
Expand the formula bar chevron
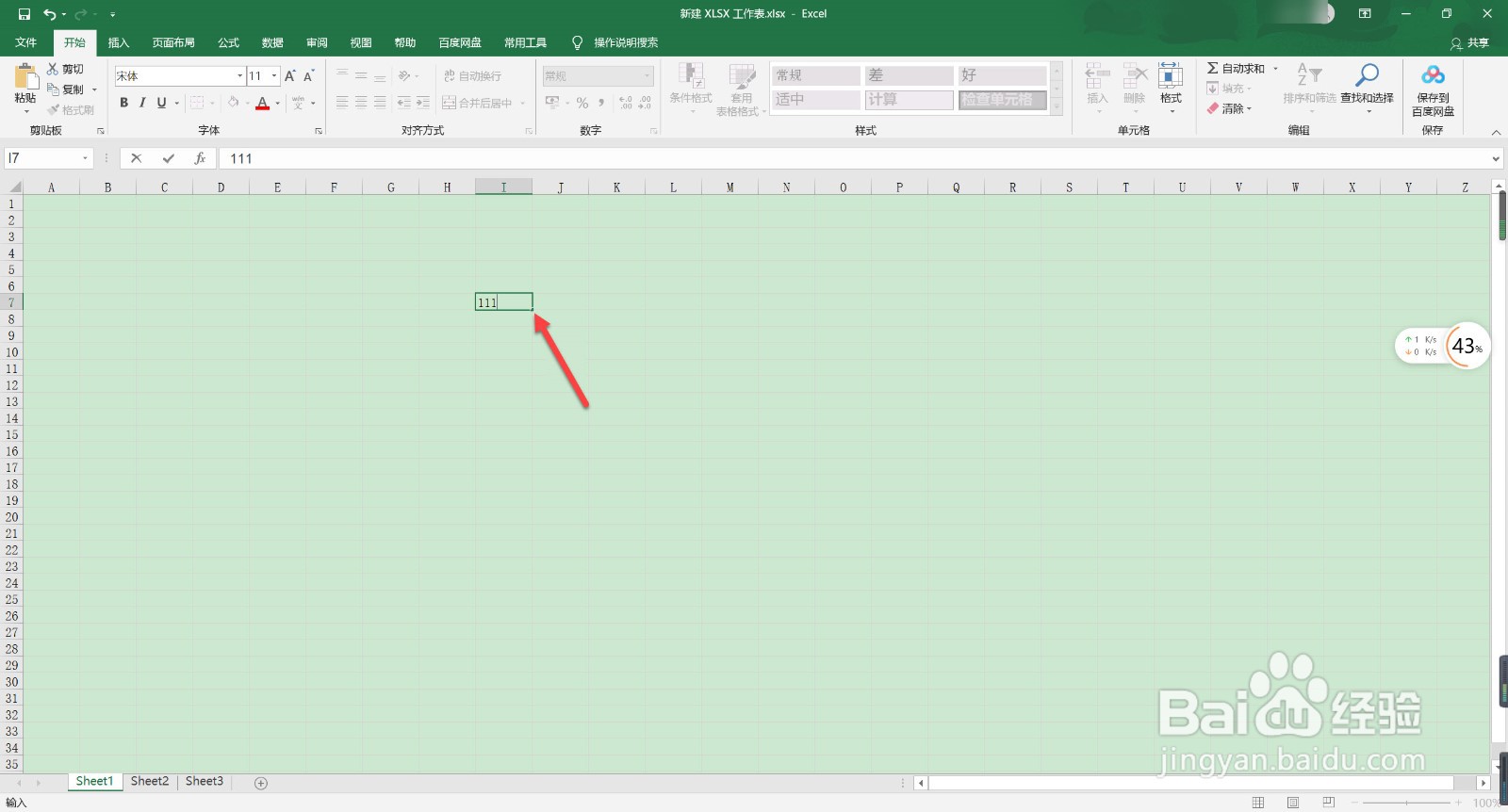point(1496,158)
